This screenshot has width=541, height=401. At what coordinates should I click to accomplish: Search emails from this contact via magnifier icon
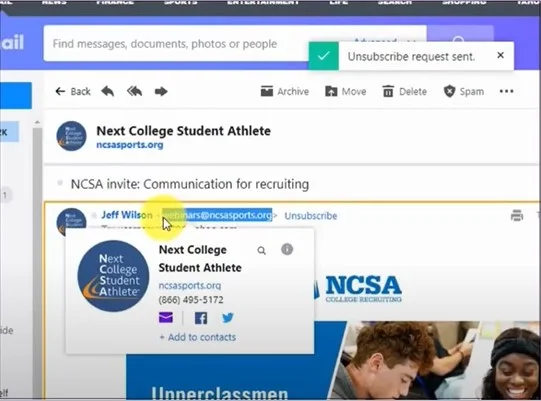[x=262, y=251]
